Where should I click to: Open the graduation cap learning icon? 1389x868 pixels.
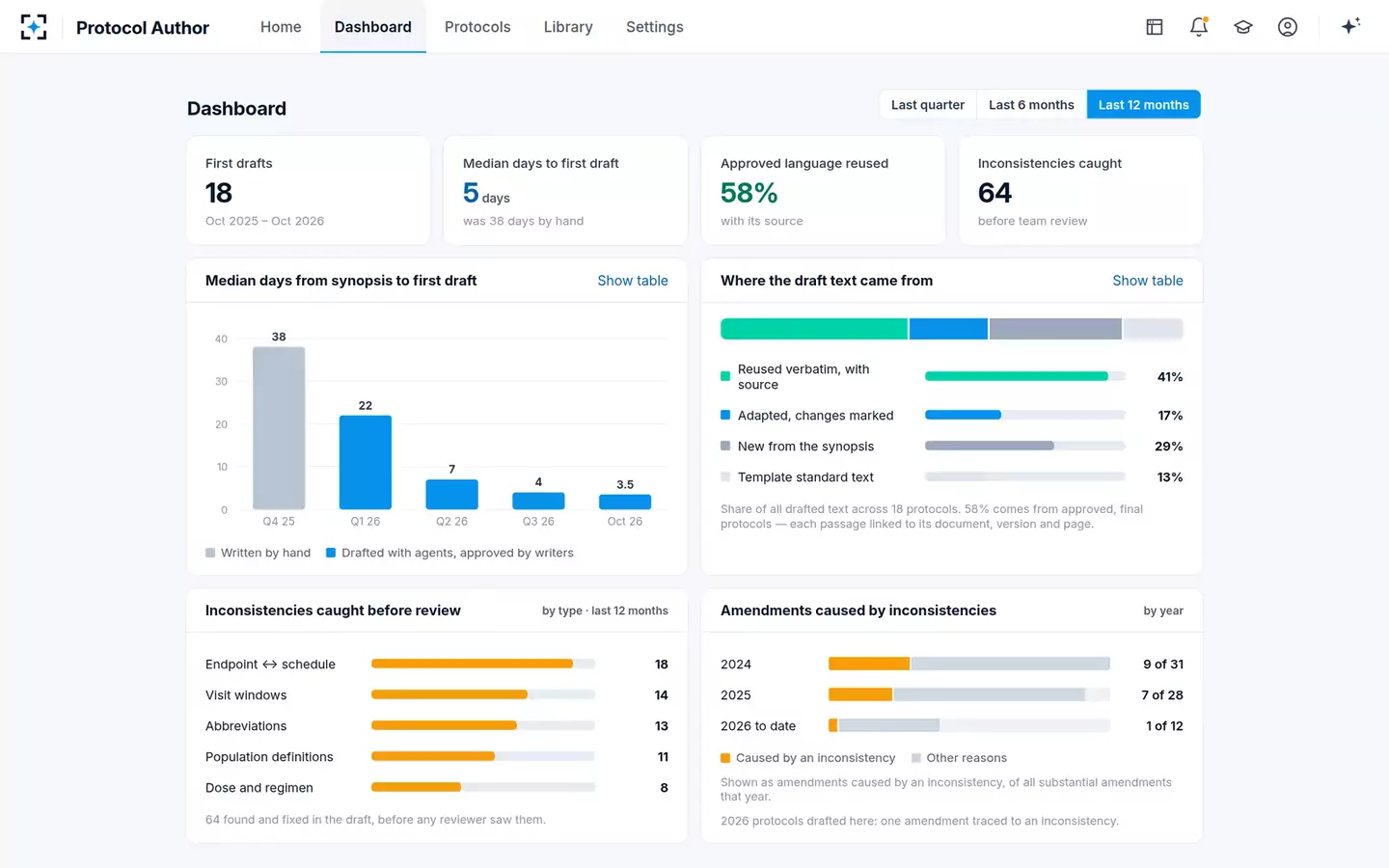[1243, 27]
